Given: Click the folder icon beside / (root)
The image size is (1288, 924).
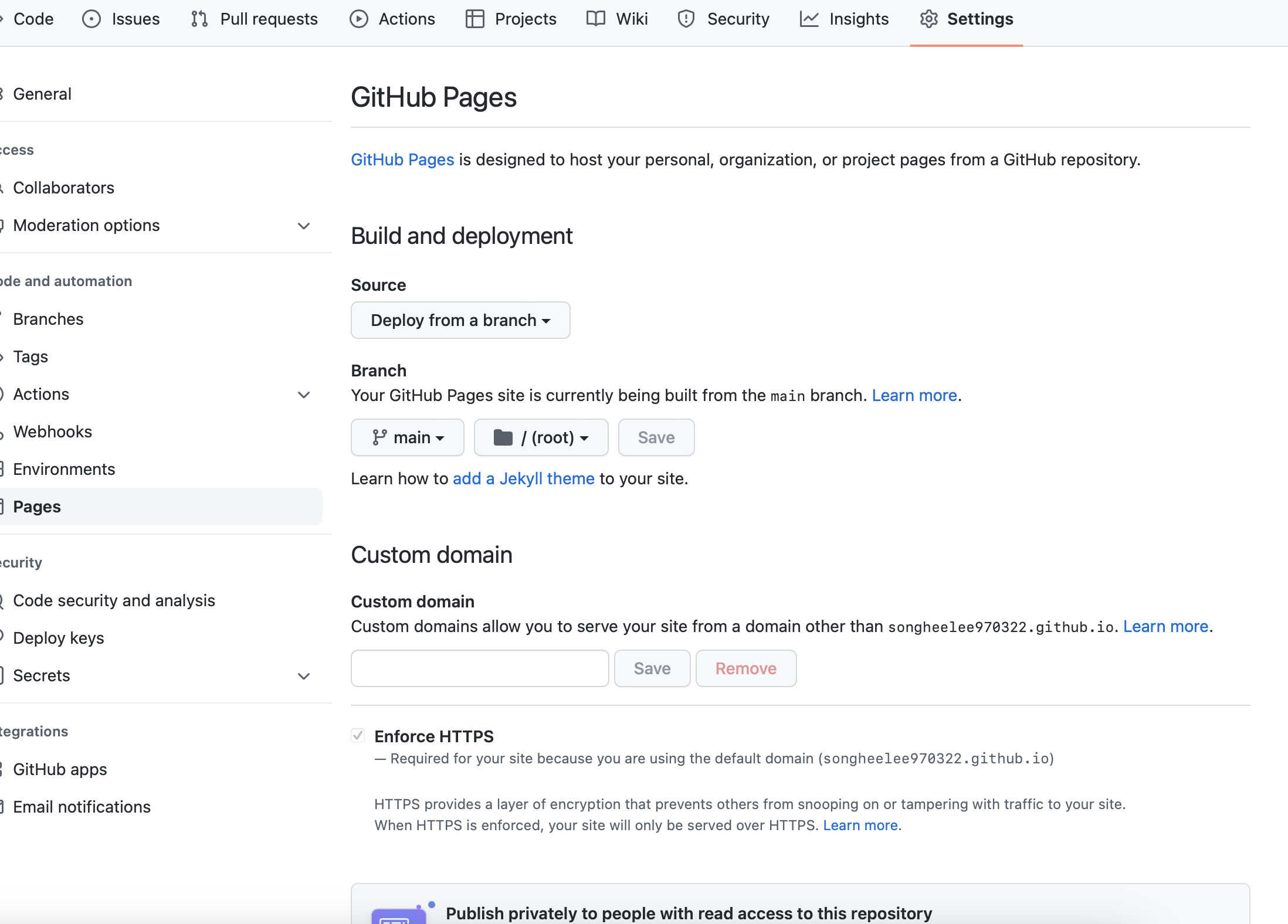Looking at the screenshot, I should point(503,437).
